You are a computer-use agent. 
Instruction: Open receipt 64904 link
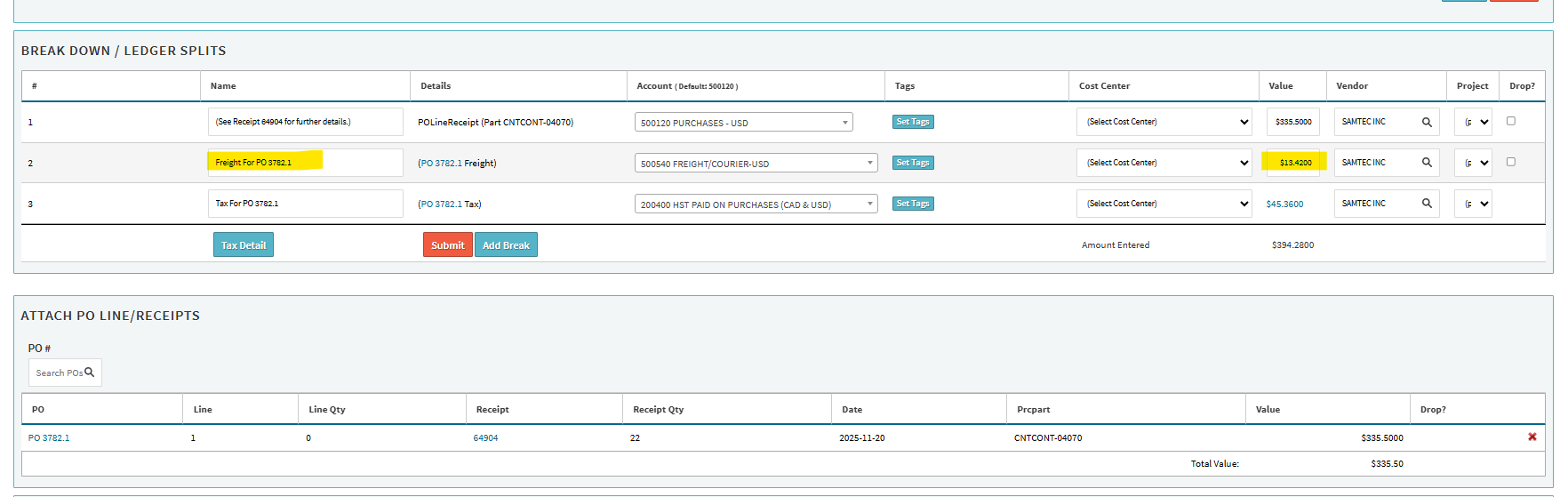pyautogui.click(x=485, y=438)
